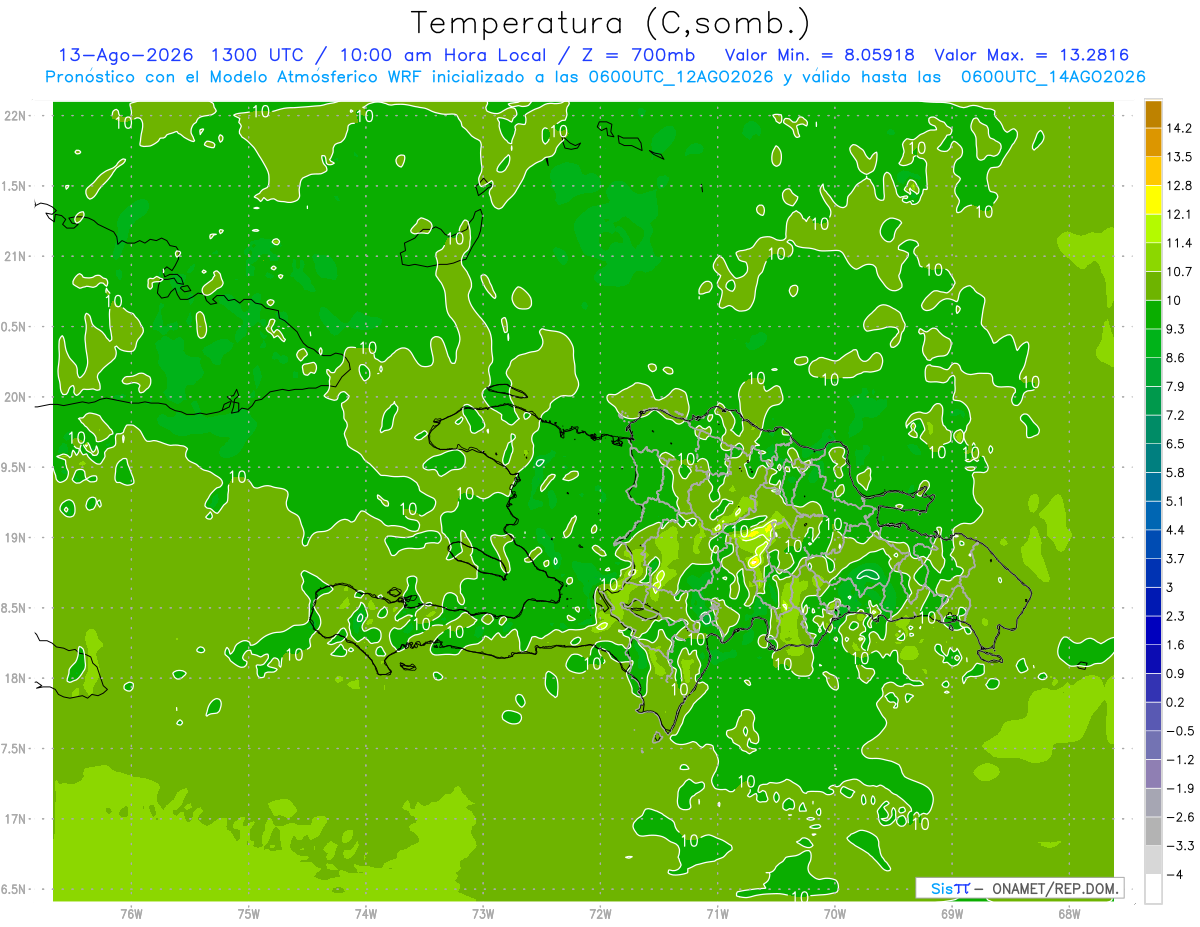Click the '0.2' color scale label
The image size is (1200, 927).
1176,702
